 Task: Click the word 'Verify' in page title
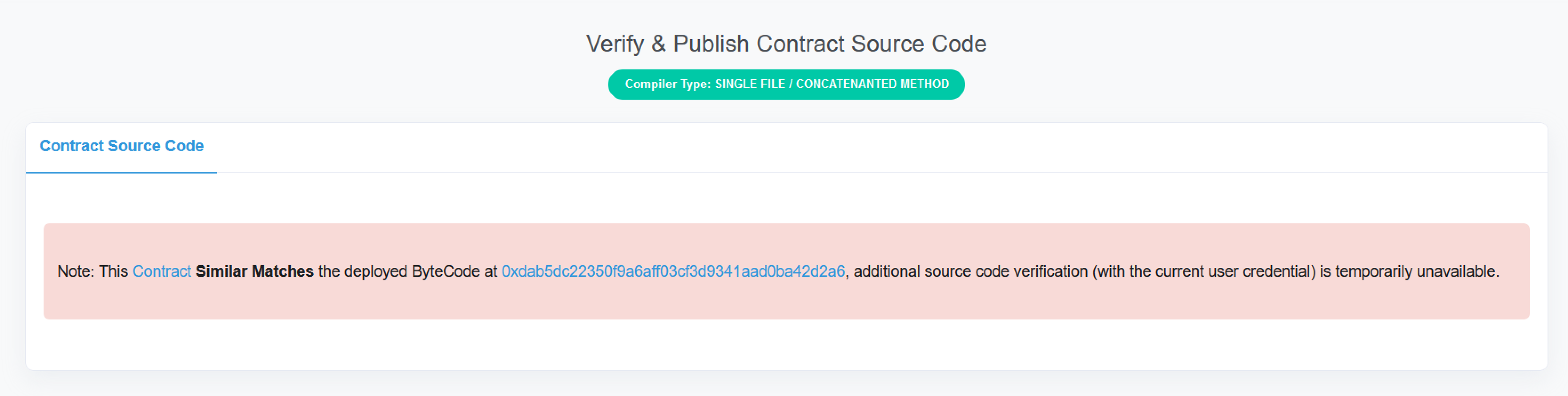614,44
